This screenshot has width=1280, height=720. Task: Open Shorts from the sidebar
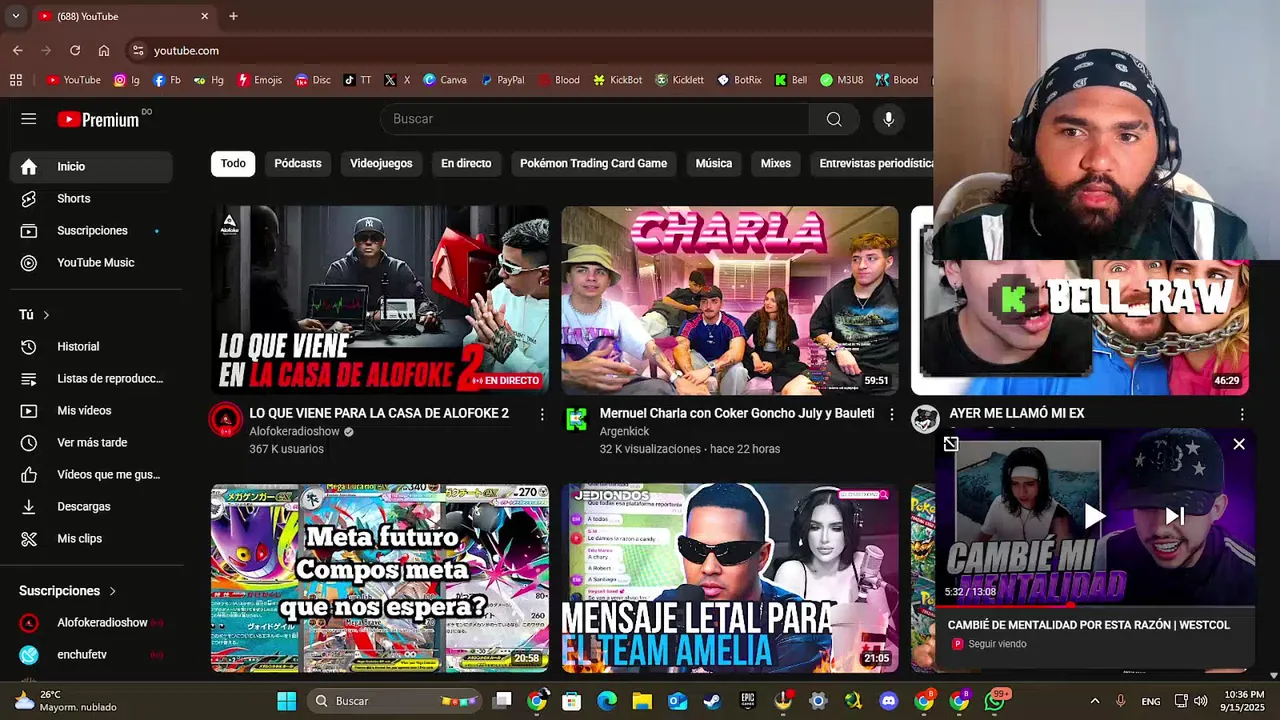pyautogui.click(x=91, y=199)
